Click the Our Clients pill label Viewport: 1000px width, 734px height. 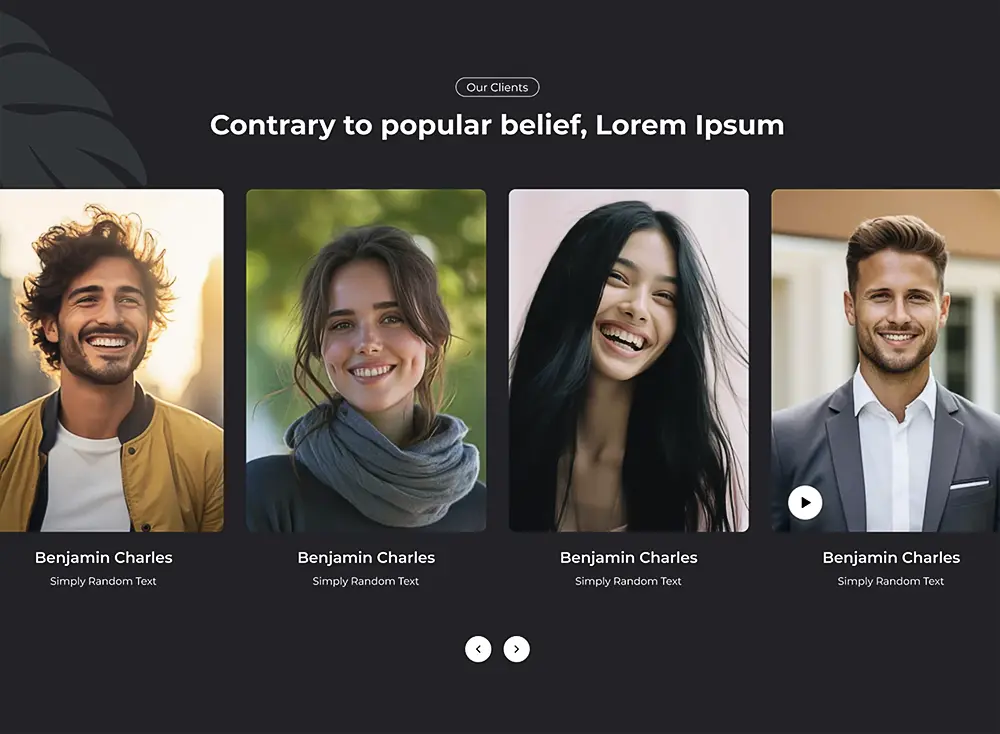[x=497, y=87]
